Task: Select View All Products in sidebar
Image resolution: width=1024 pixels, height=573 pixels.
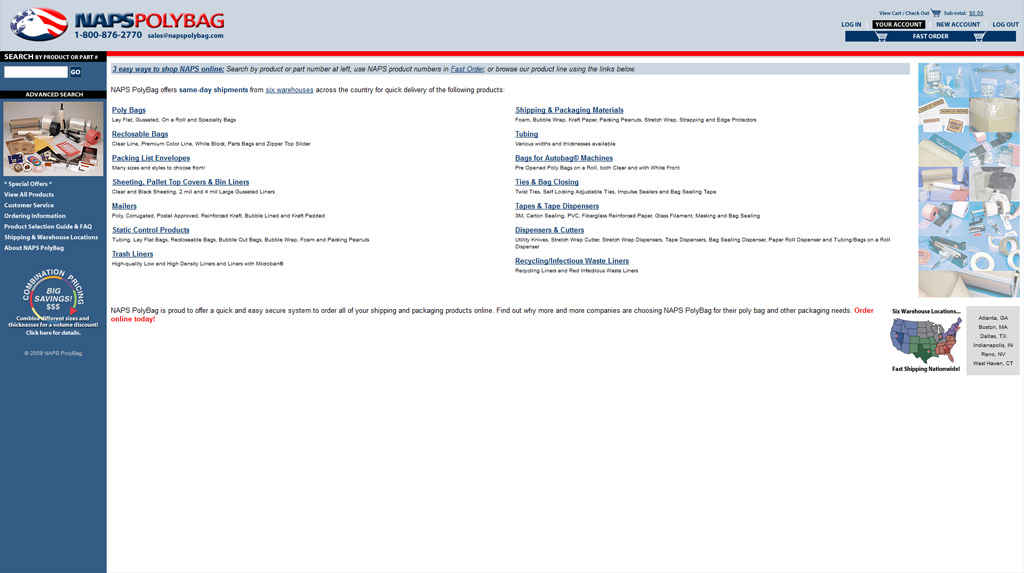Action: click(x=29, y=195)
